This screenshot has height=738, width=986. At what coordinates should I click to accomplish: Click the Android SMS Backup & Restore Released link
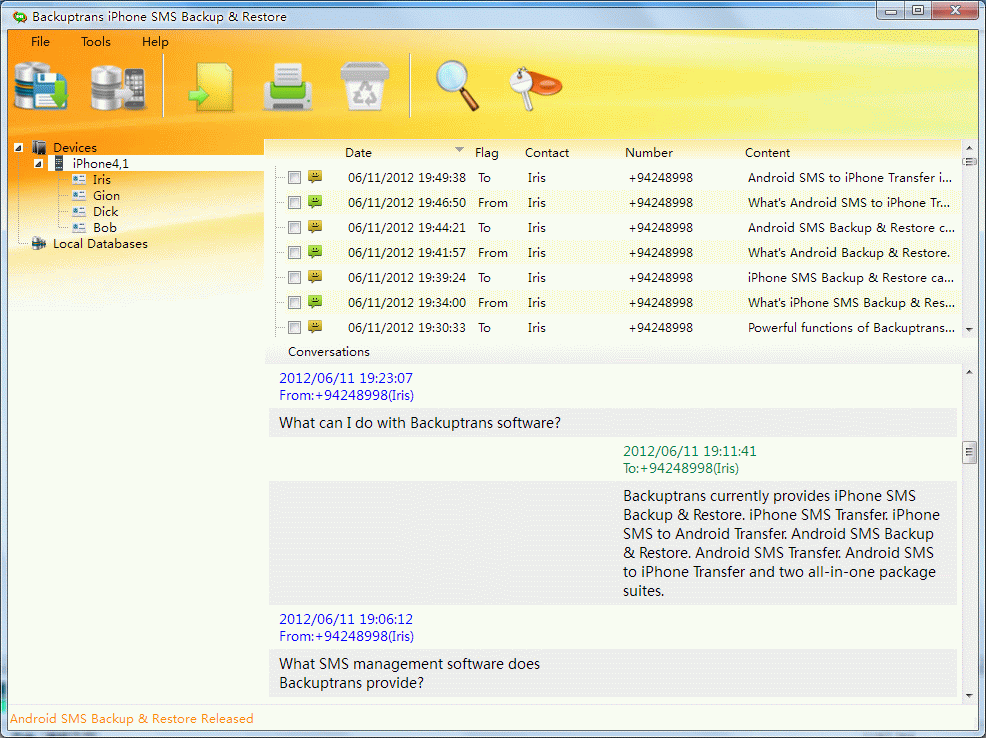pos(131,718)
